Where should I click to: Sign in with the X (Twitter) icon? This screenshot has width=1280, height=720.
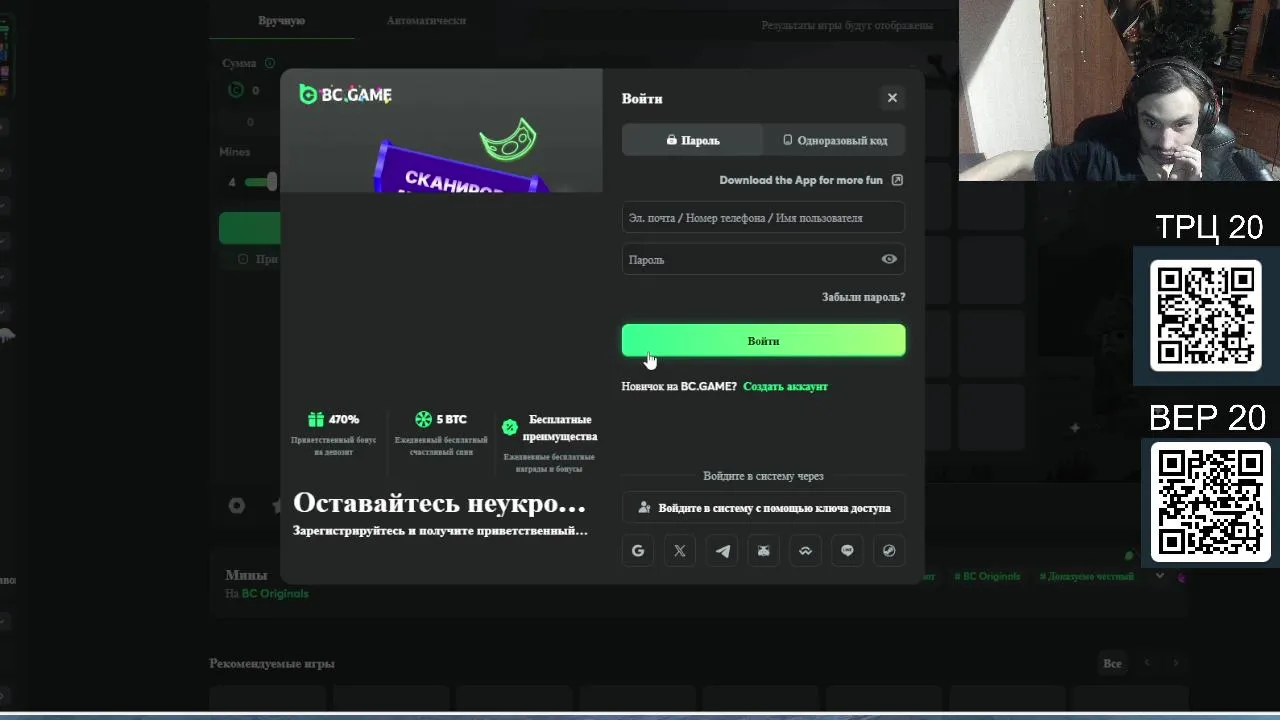coord(680,550)
